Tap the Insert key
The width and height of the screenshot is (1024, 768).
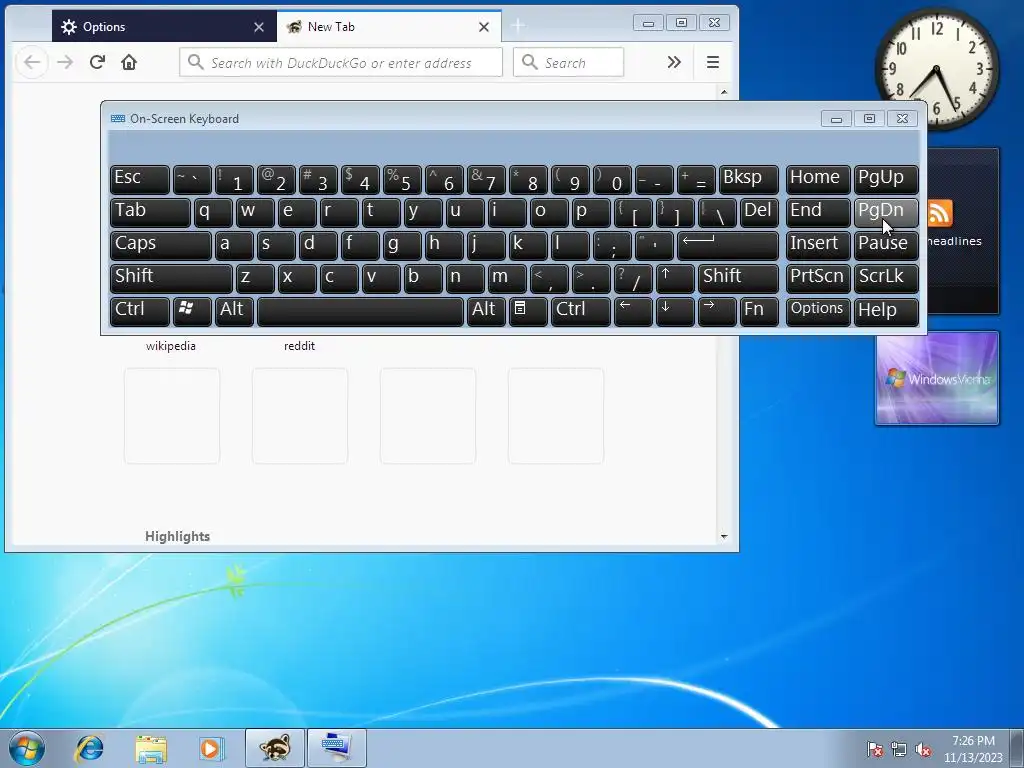click(x=818, y=246)
